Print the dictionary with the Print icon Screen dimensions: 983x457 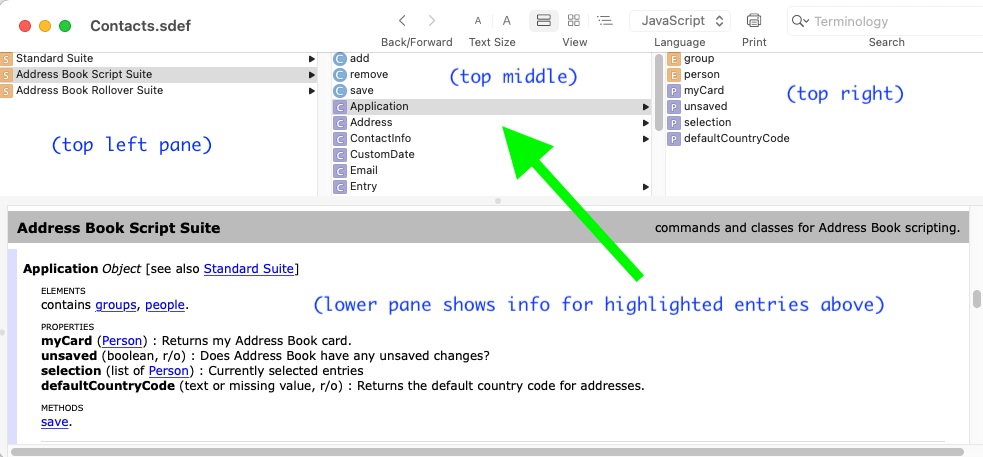[x=754, y=21]
